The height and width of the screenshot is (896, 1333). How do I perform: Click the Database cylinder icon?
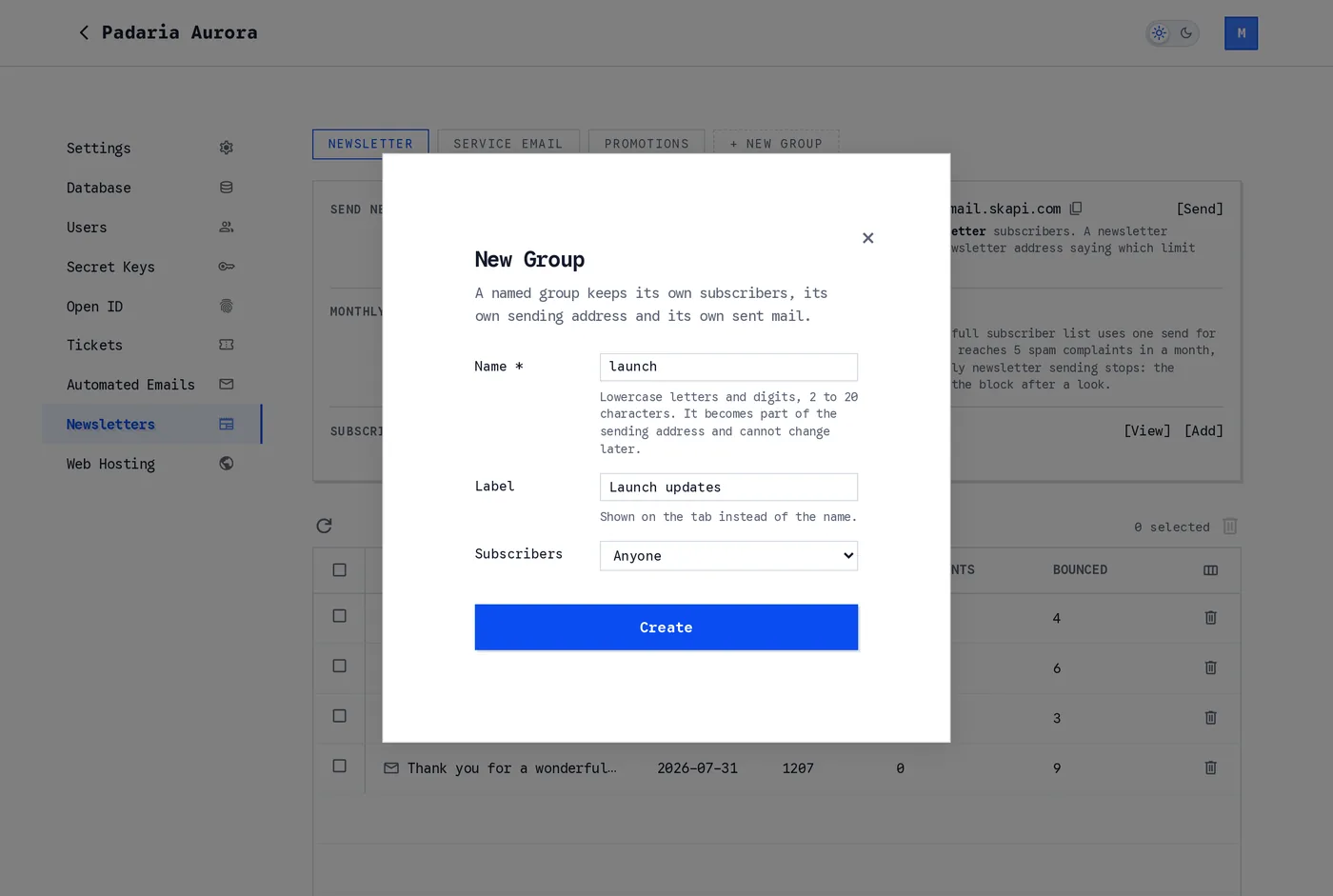click(x=227, y=188)
